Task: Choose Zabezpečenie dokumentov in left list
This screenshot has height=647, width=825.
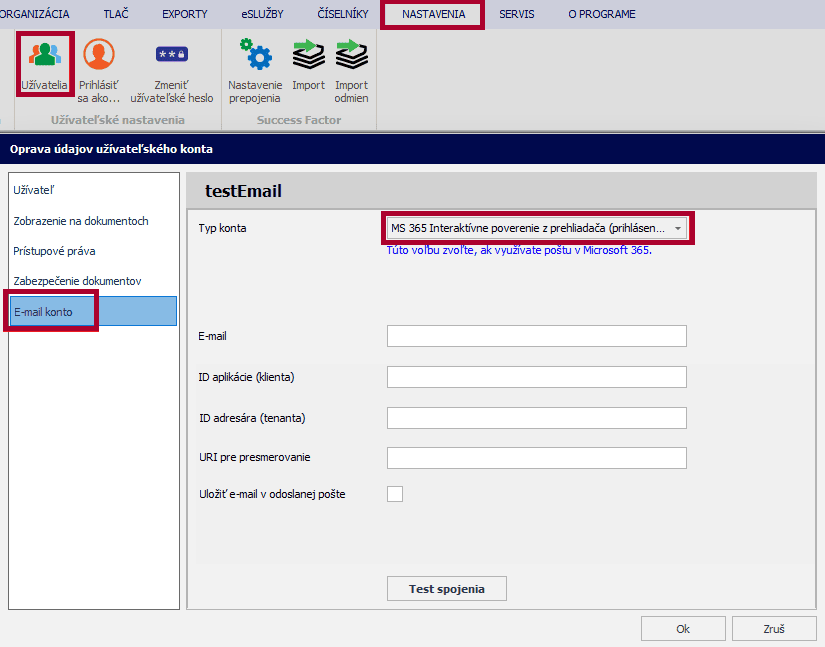Action: click(77, 281)
